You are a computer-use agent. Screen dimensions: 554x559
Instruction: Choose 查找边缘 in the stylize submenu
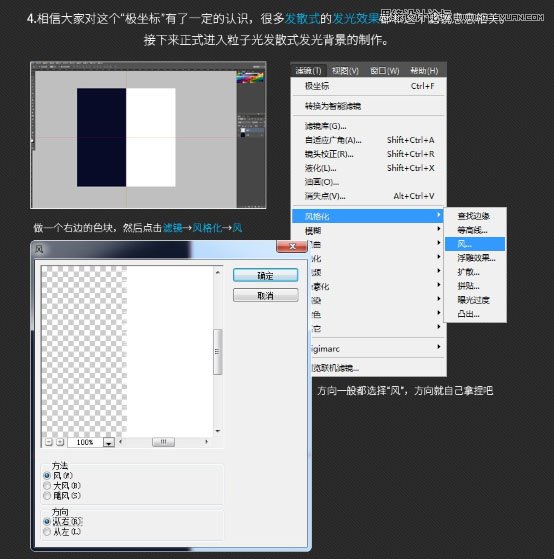(475, 216)
